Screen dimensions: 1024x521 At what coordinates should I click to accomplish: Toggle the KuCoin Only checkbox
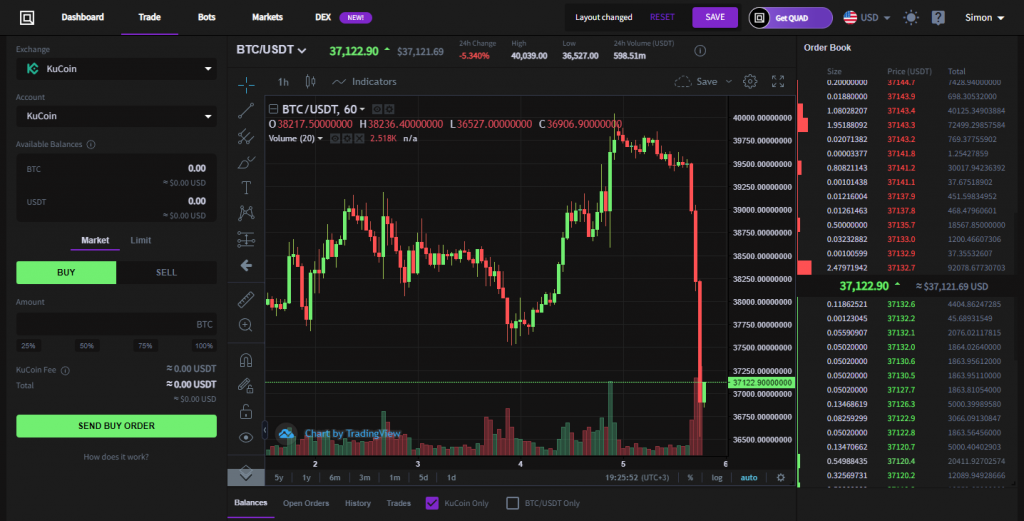432,503
